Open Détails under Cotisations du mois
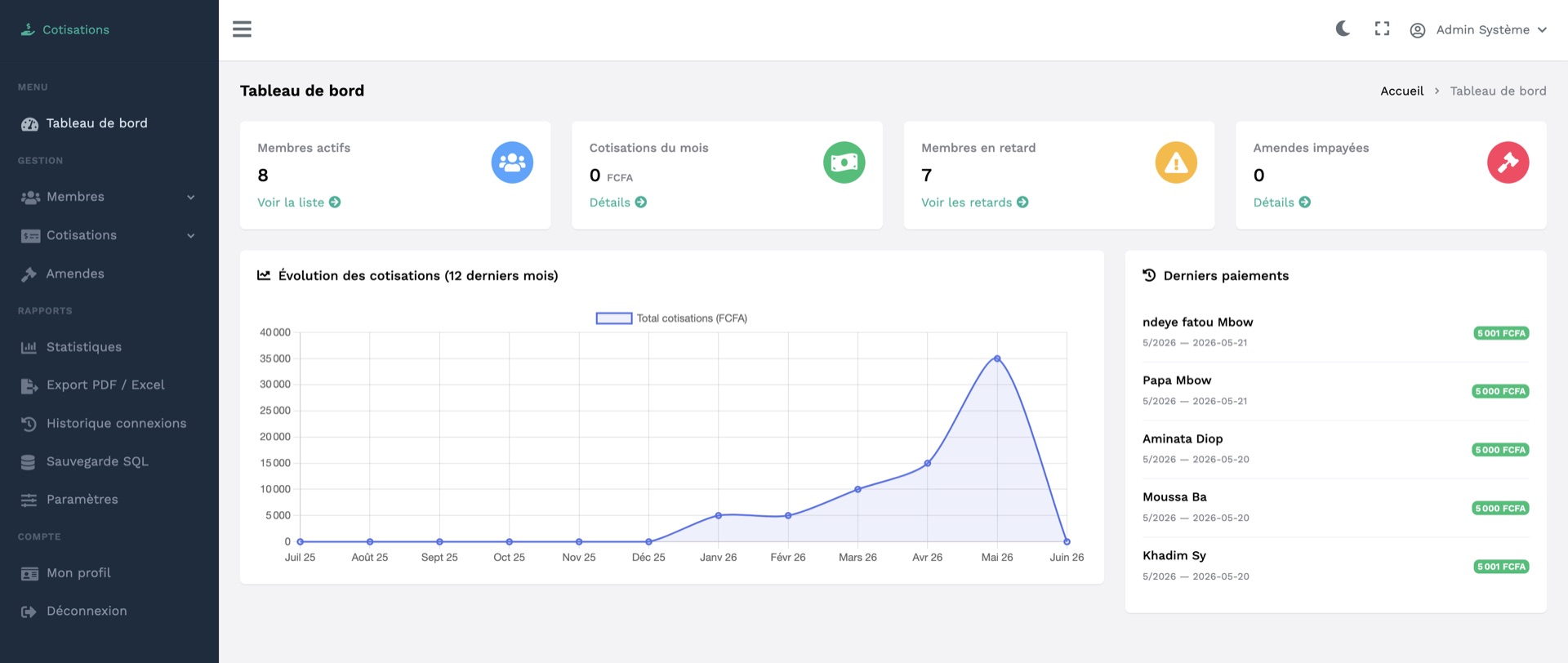This screenshot has height=663, width=1568. (618, 202)
